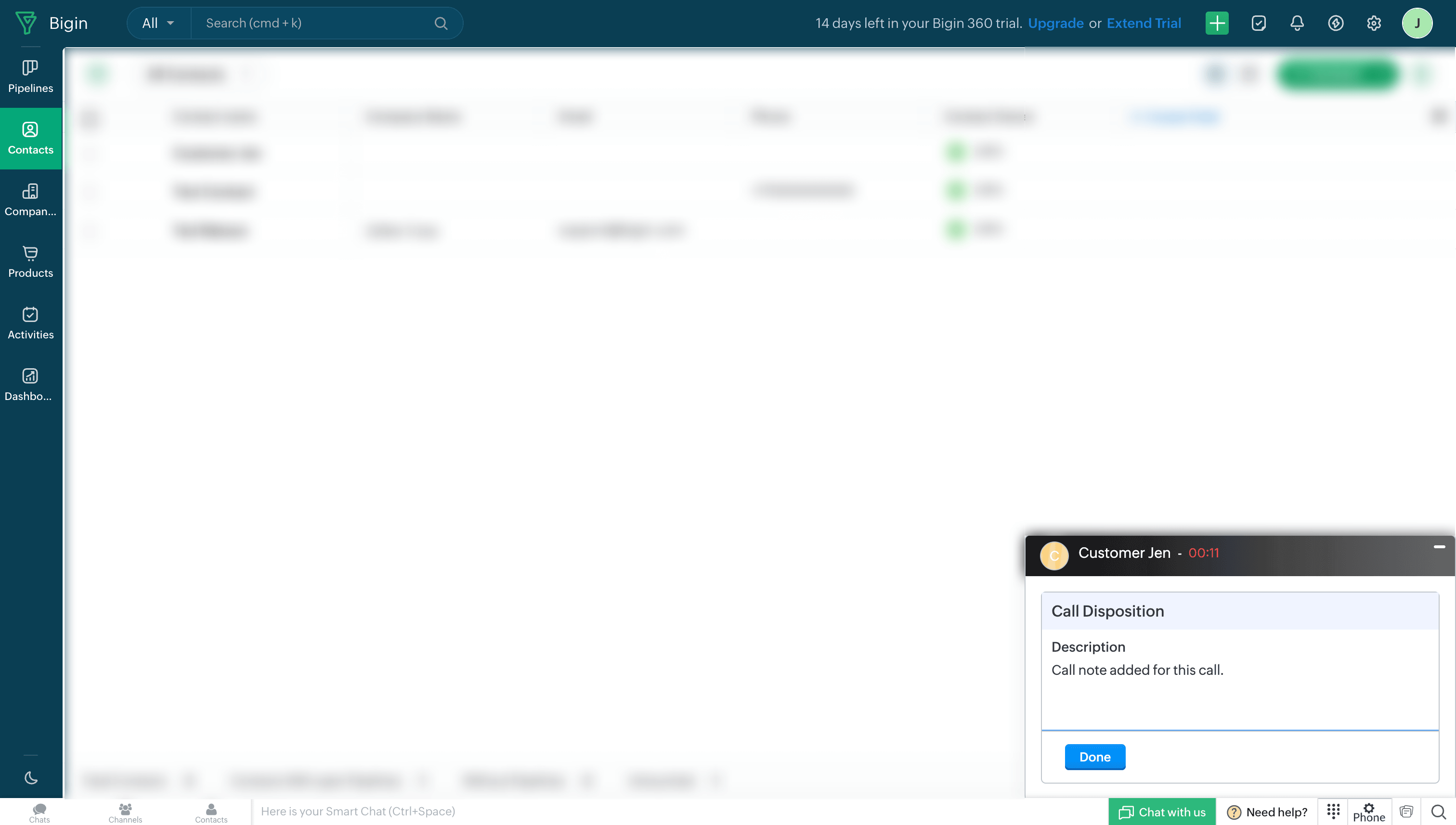
Task: Switch to the Chats tab
Action: tap(39, 812)
